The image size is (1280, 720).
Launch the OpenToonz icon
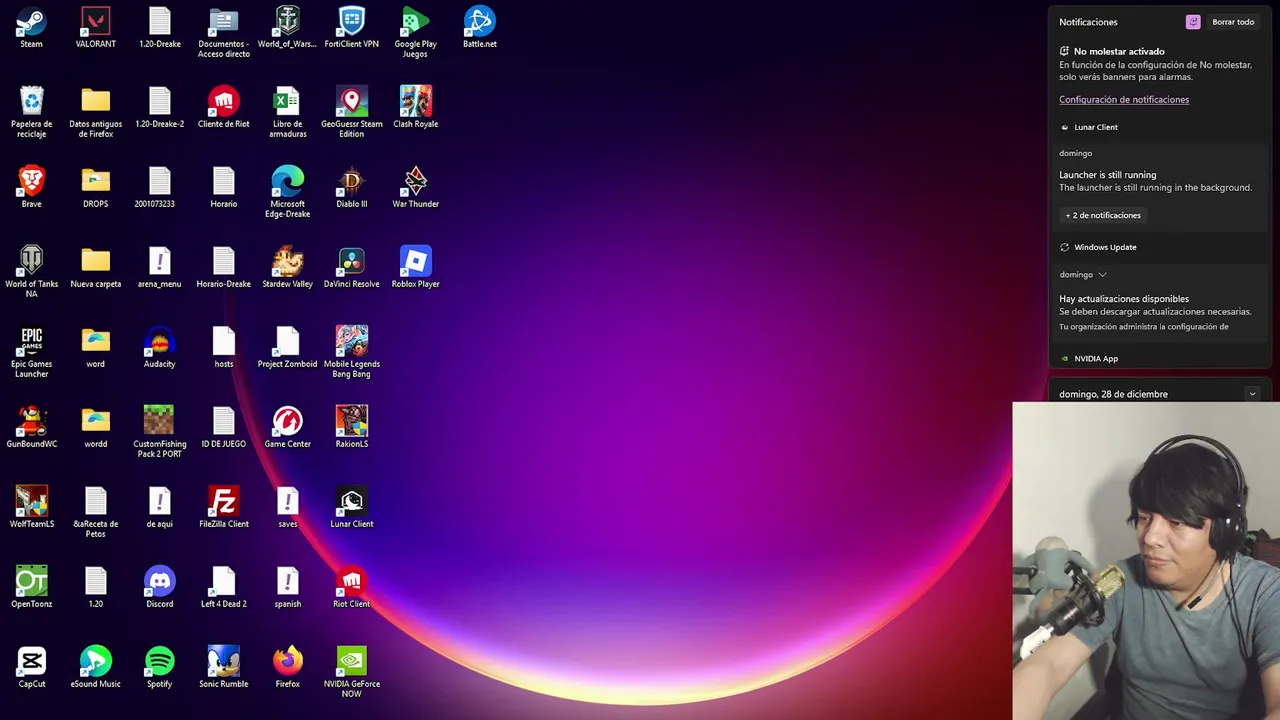coord(31,588)
